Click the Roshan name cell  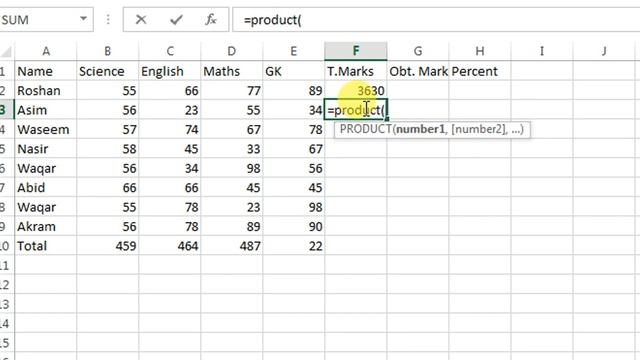(x=46, y=91)
